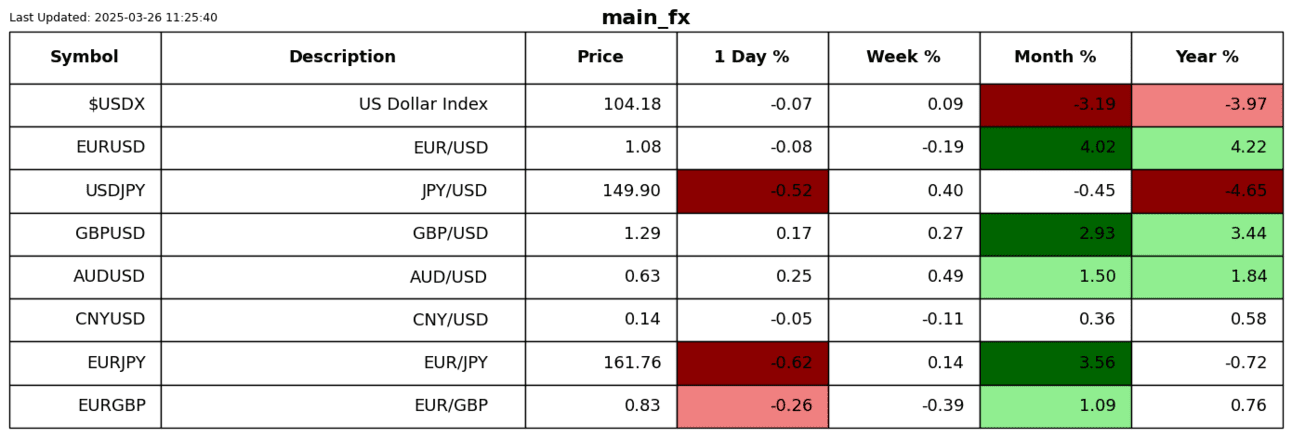Click the Month % column header
This screenshot has height=437, width=1292.
[1055, 57]
